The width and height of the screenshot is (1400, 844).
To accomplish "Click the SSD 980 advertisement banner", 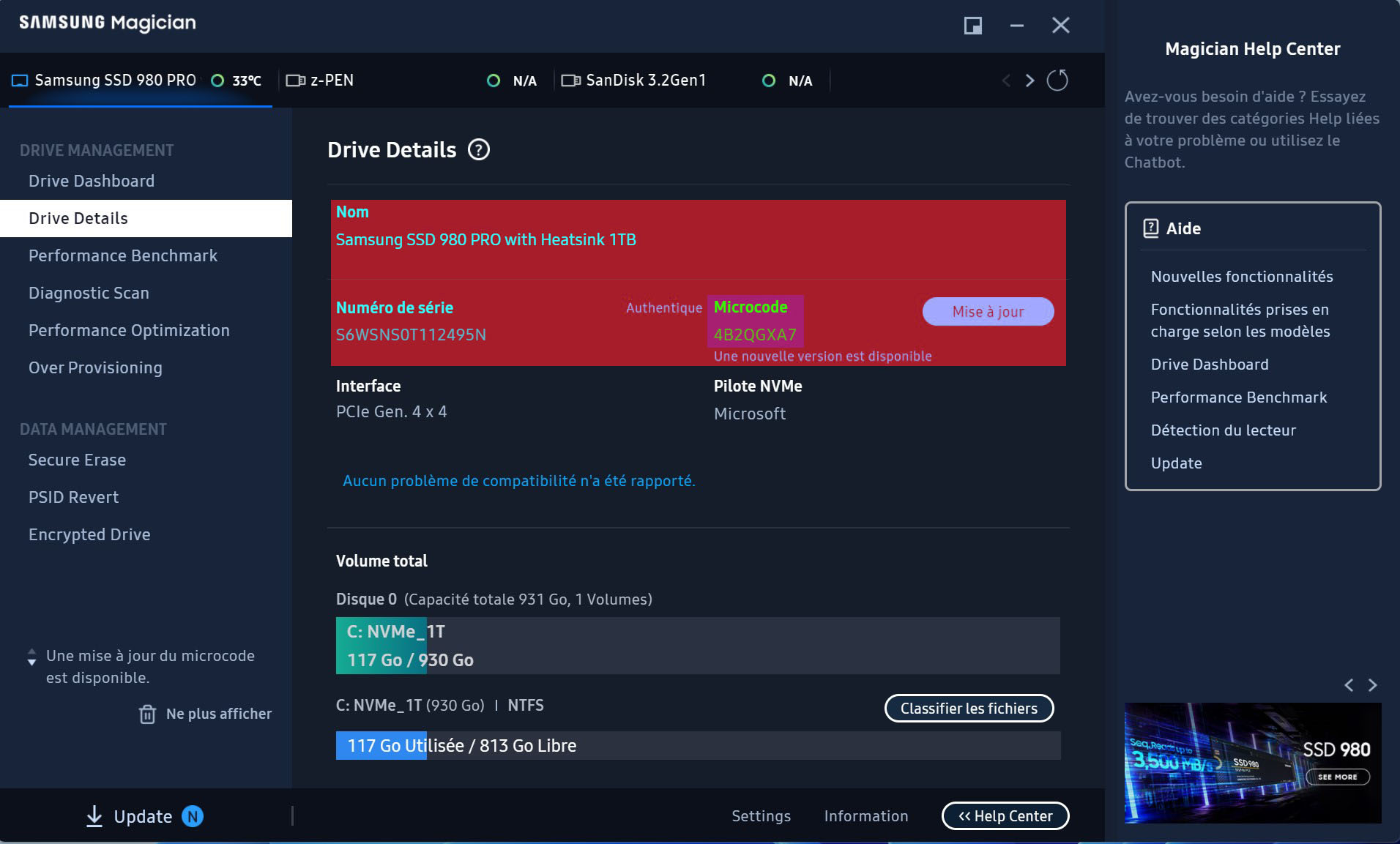I will coord(1253,763).
